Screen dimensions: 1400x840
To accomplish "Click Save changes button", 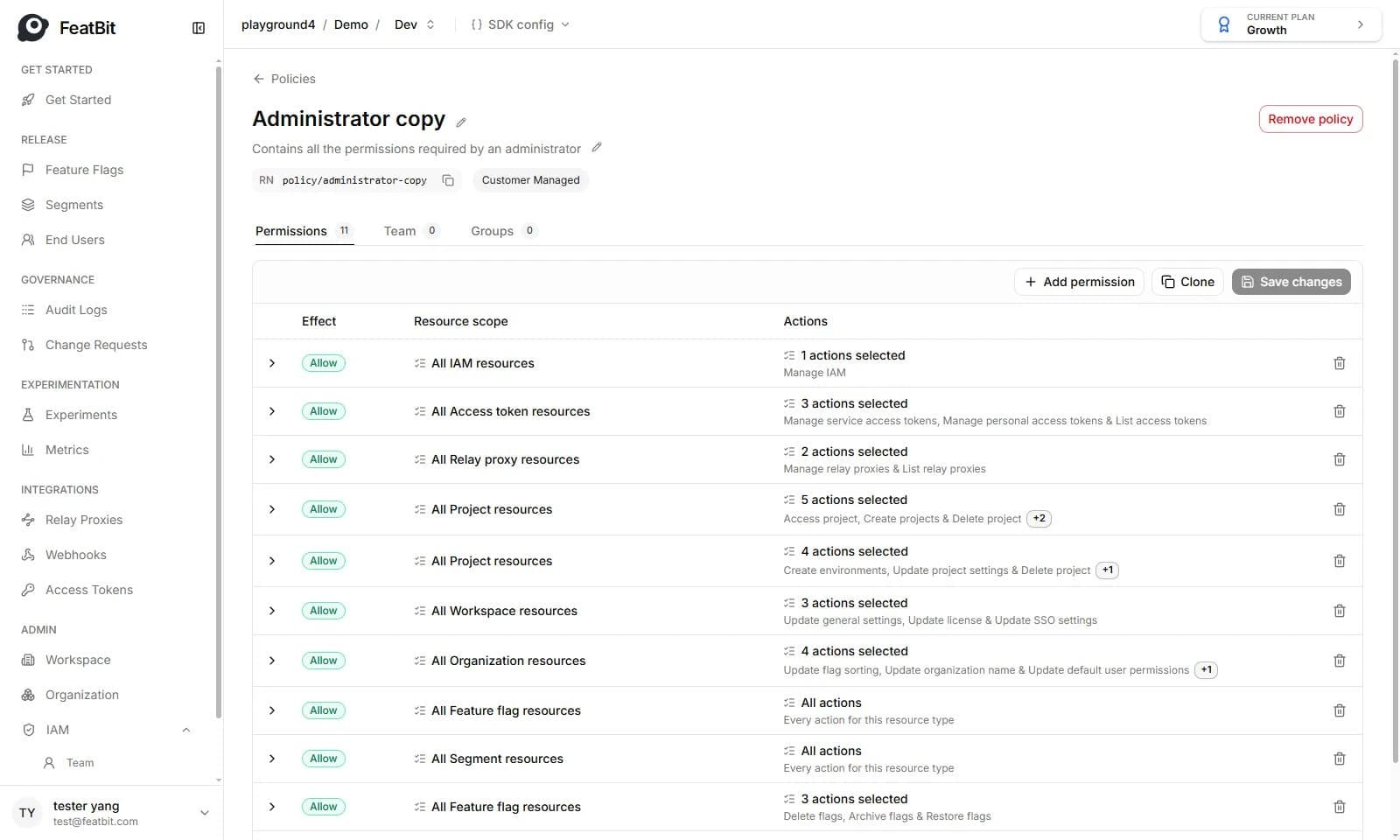I will (x=1291, y=282).
